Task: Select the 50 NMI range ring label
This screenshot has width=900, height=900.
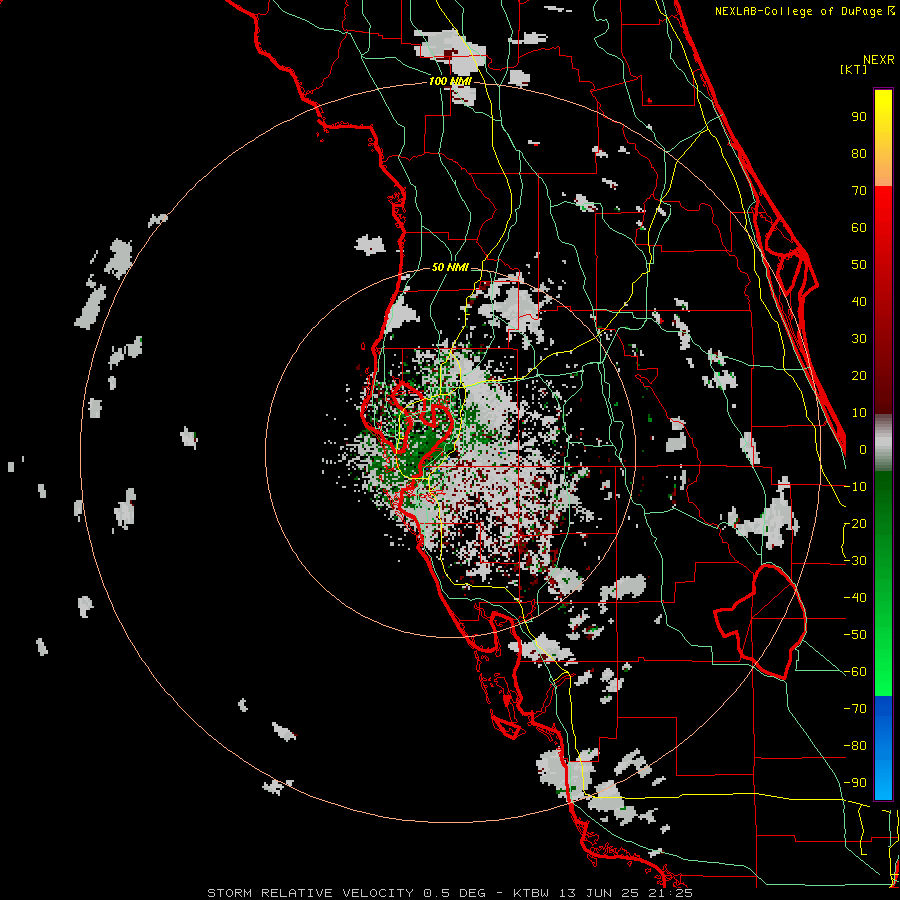Action: [450, 267]
